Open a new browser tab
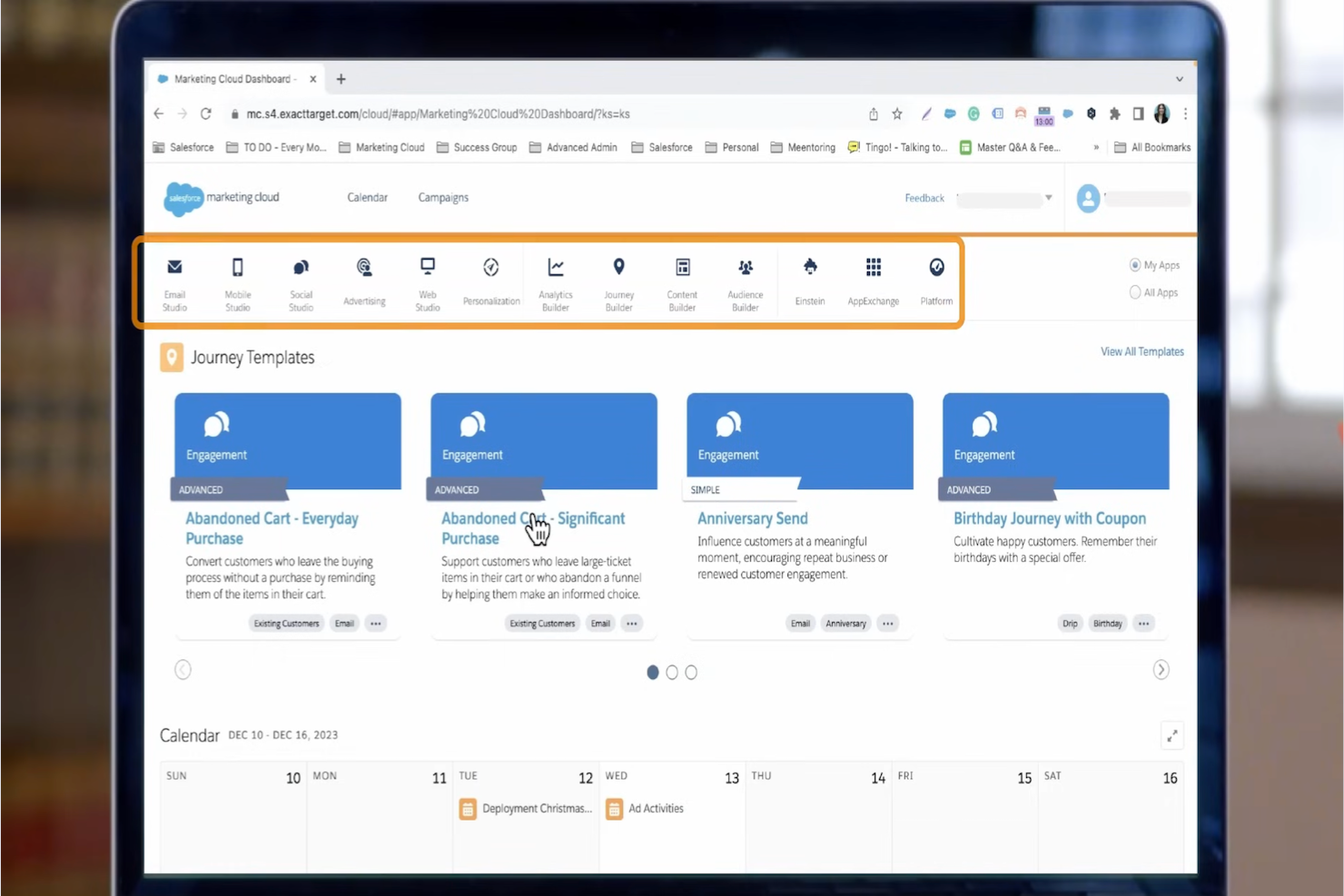This screenshot has height=896, width=1344. (341, 79)
